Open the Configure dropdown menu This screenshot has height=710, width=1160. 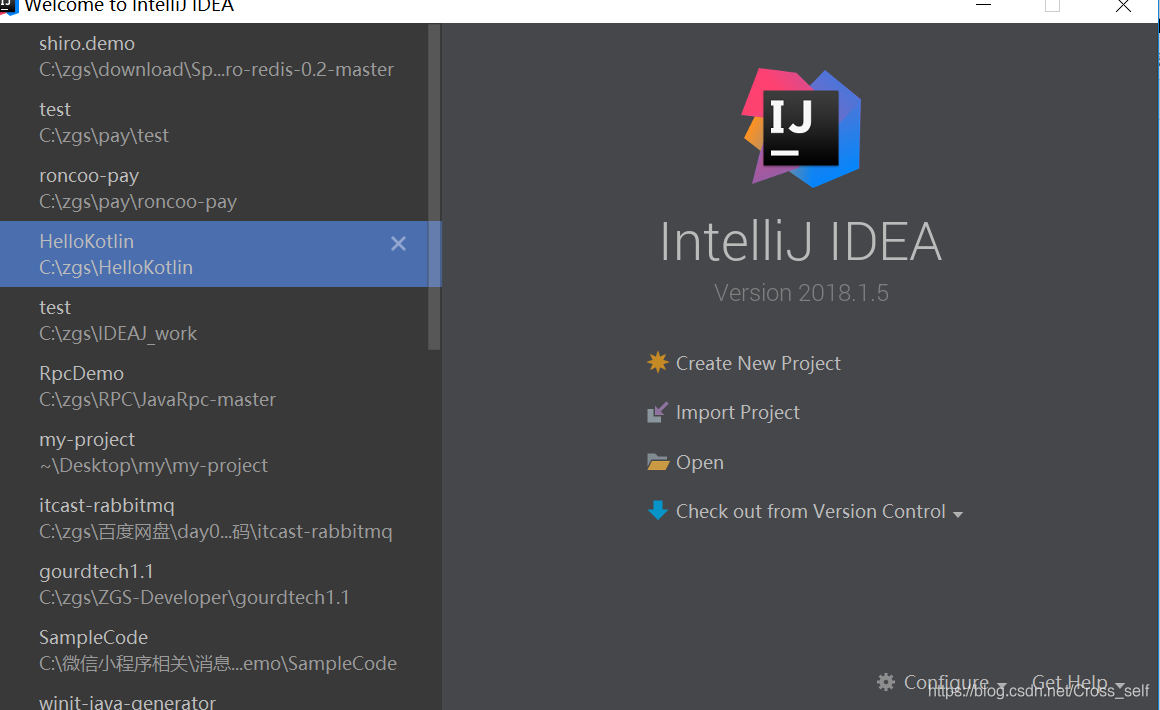coord(954,682)
